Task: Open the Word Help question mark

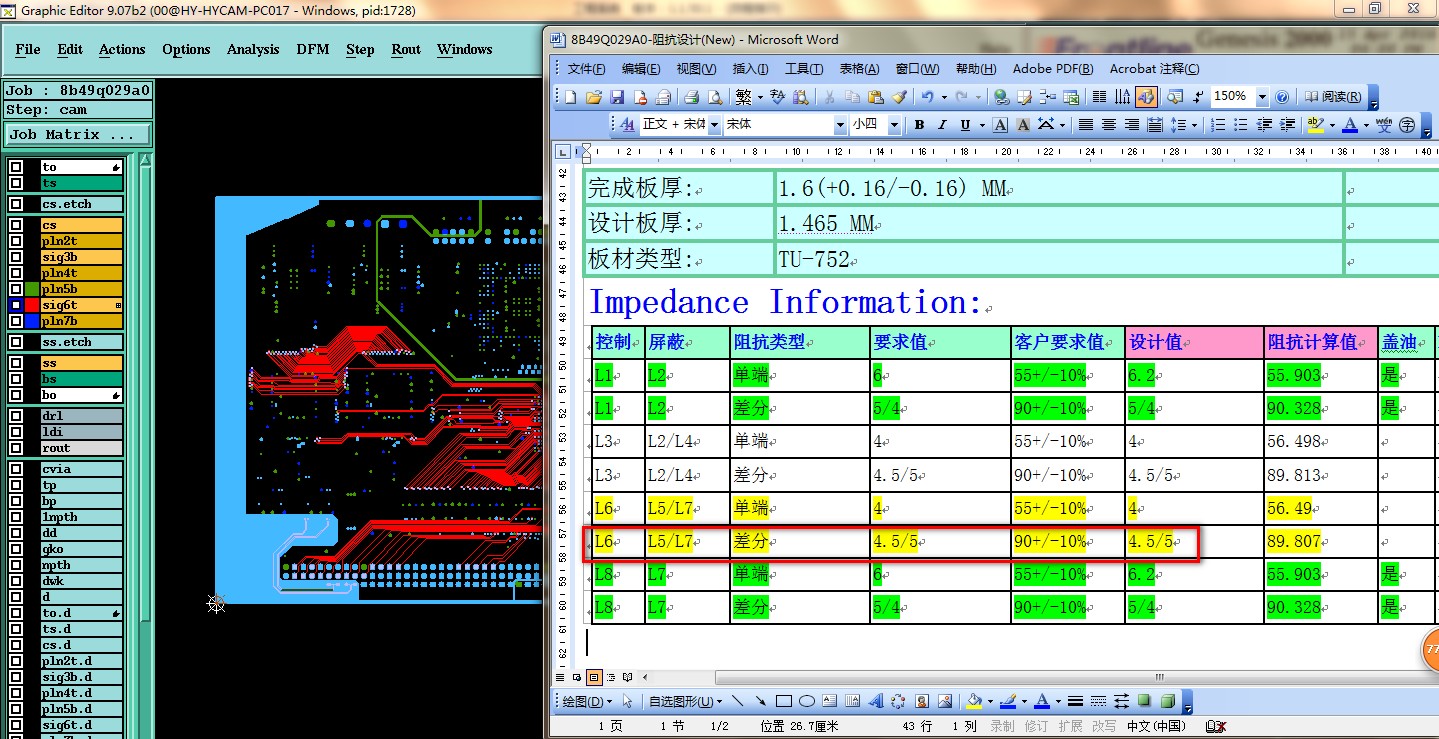Action: coord(1282,97)
